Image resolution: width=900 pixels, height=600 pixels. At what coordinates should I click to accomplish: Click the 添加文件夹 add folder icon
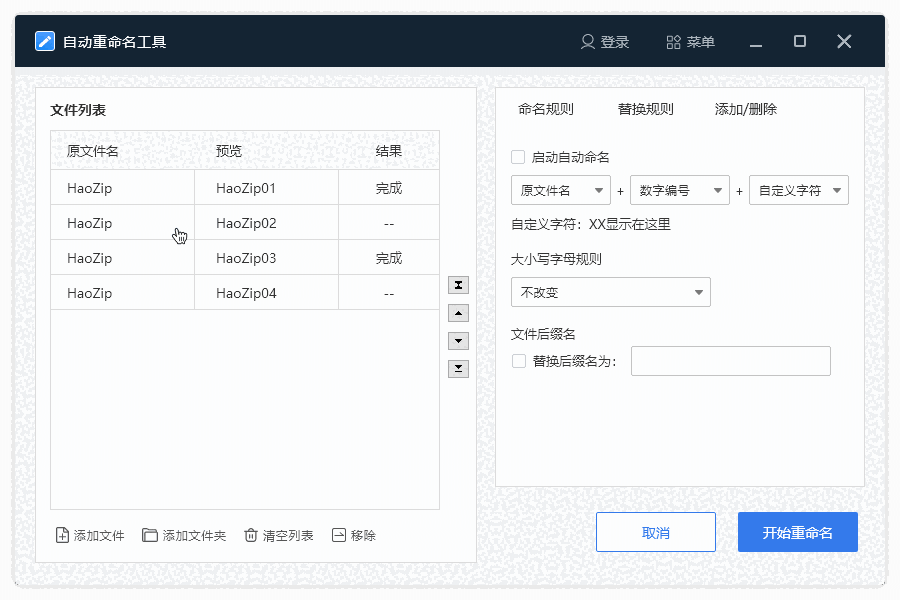(x=148, y=535)
